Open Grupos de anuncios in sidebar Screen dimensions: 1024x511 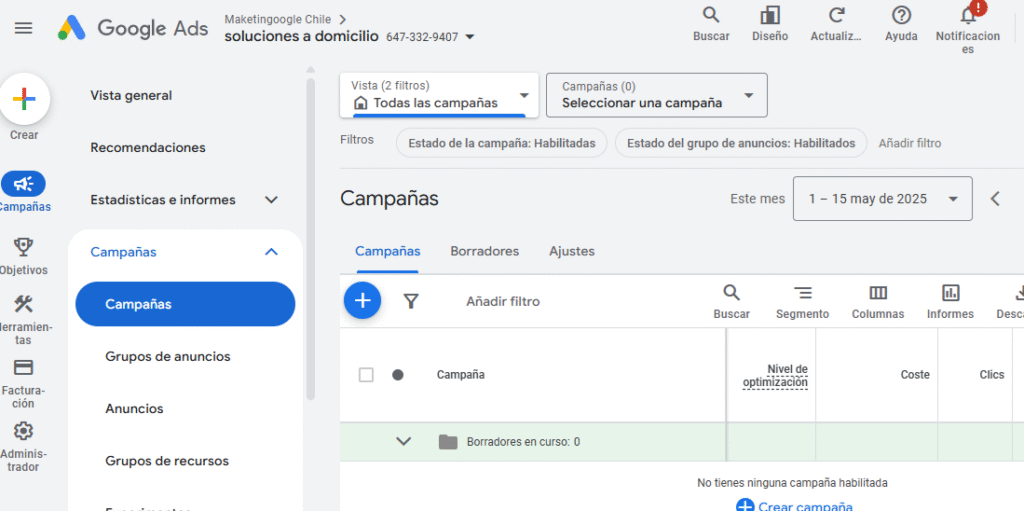coord(168,357)
